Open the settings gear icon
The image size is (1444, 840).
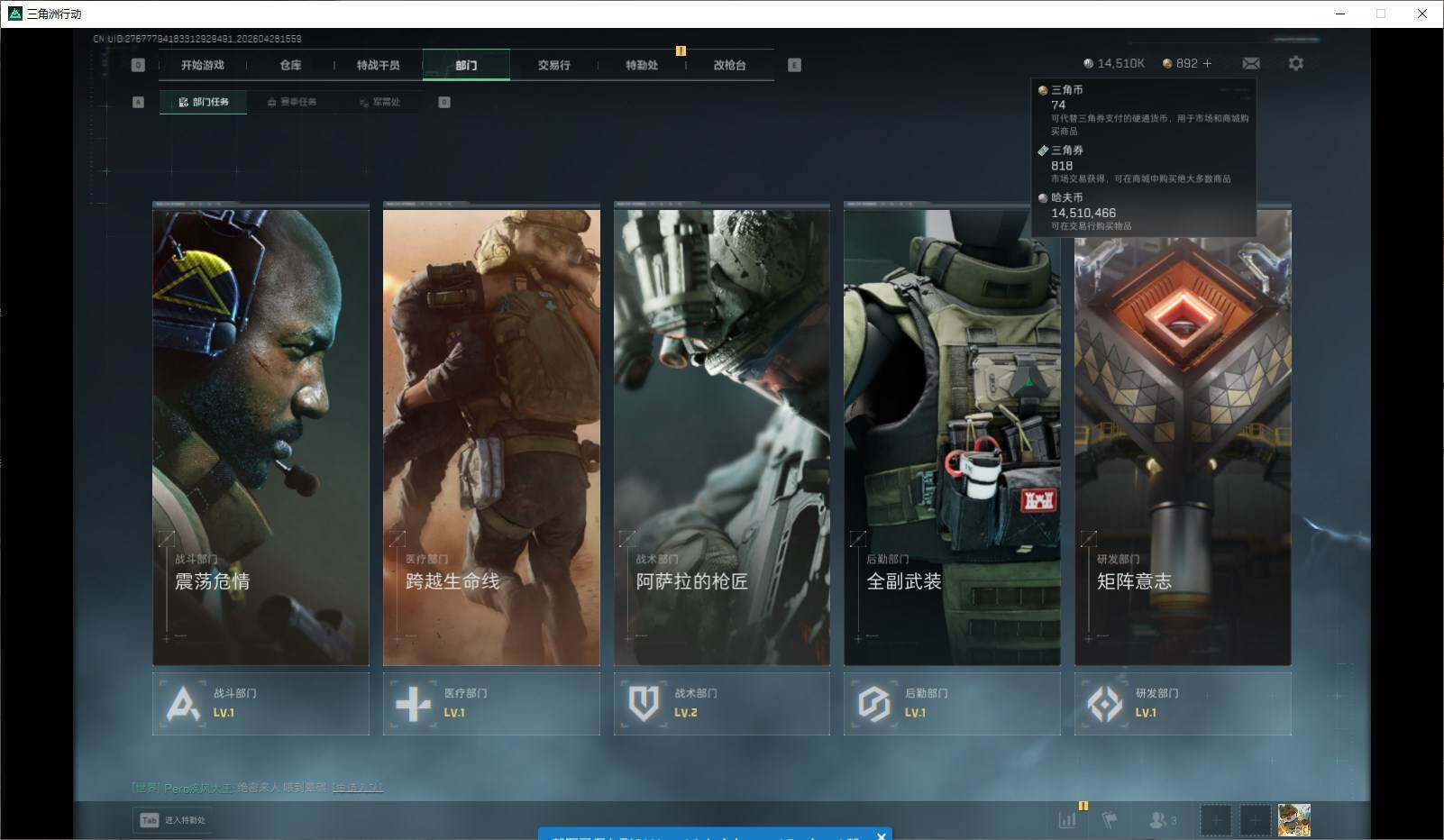(x=1295, y=63)
